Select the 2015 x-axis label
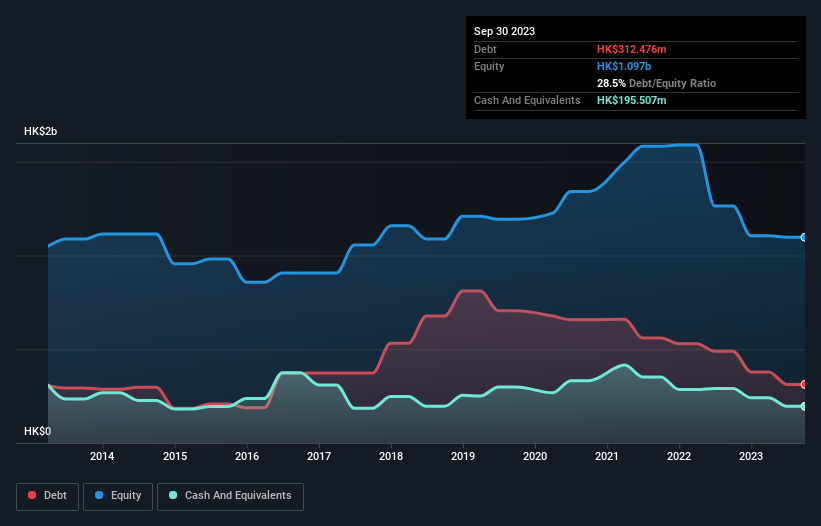The width and height of the screenshot is (821, 526). pos(175,456)
